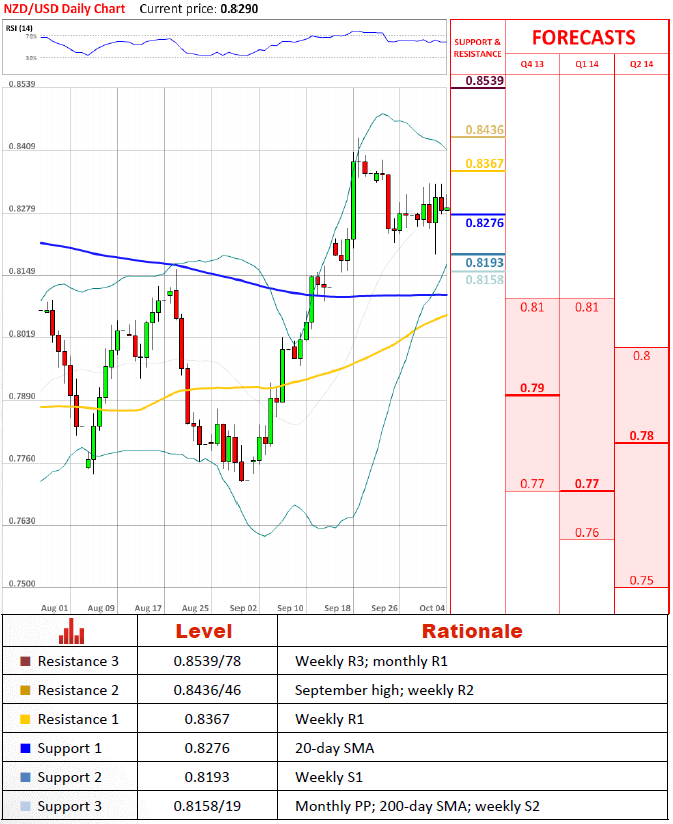Click the Rationale column header
The image size is (673, 824).
click(x=471, y=631)
